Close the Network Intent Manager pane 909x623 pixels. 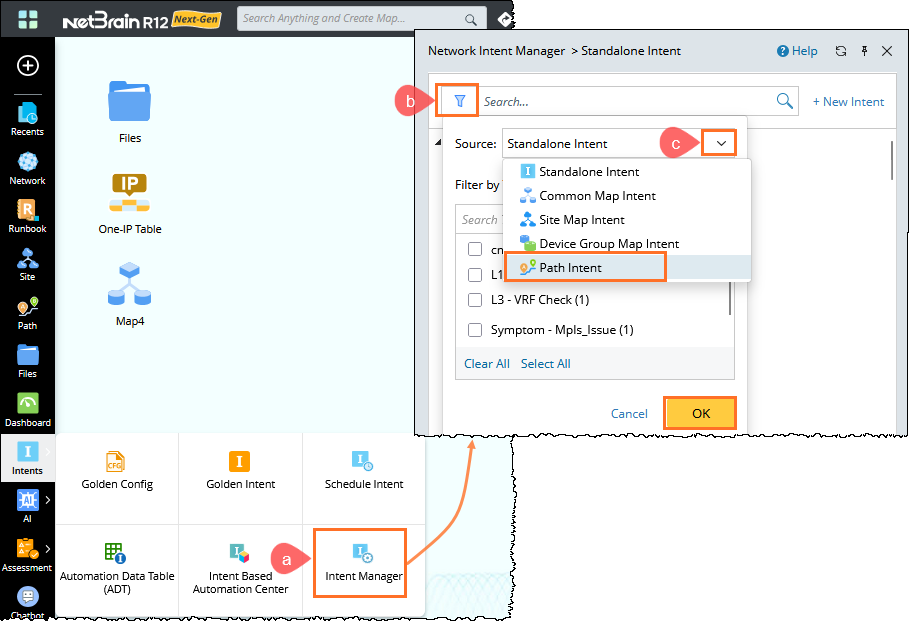click(887, 51)
